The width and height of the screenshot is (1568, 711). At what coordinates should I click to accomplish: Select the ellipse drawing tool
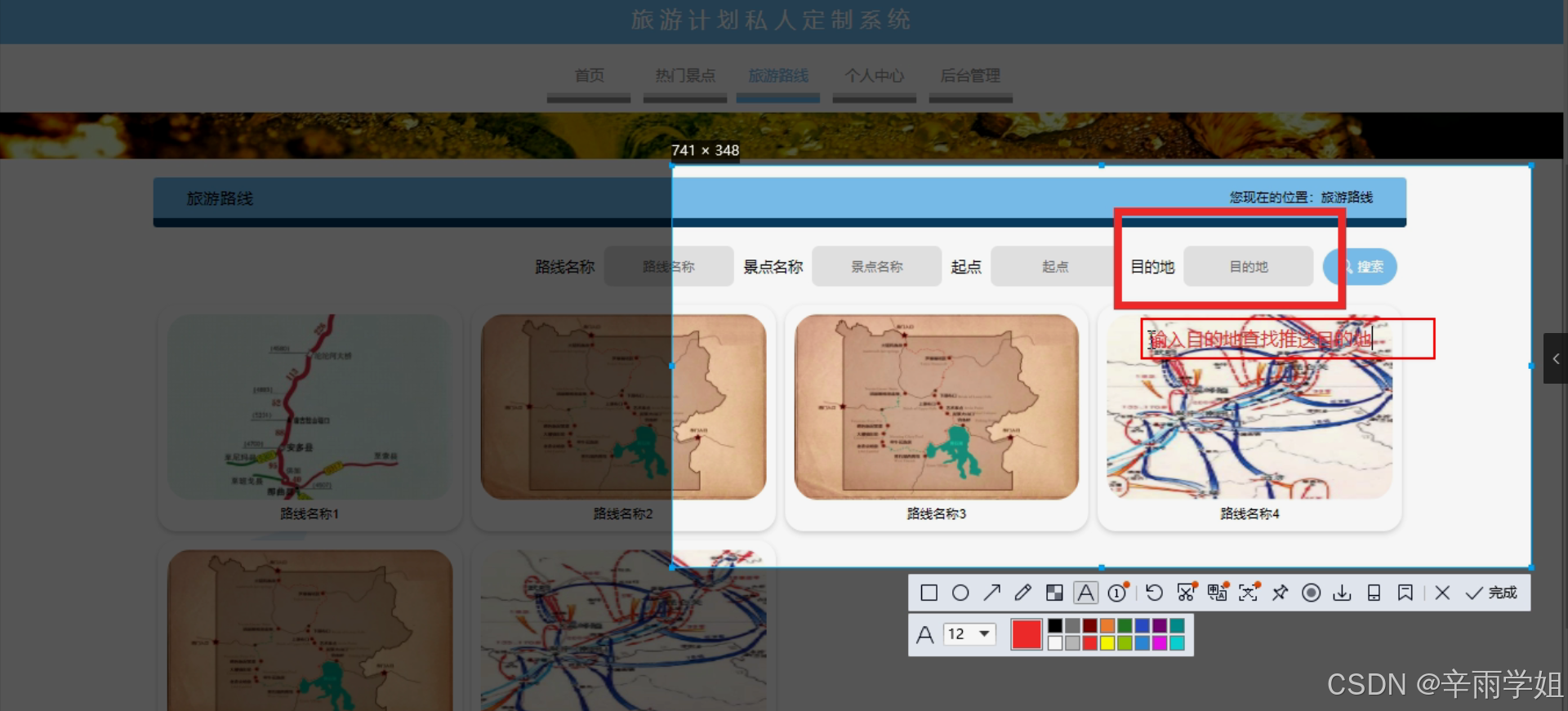pos(960,593)
